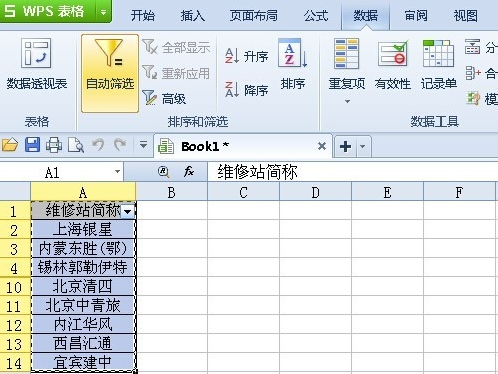Click the open folder icon in quick toolbar

click(10, 145)
